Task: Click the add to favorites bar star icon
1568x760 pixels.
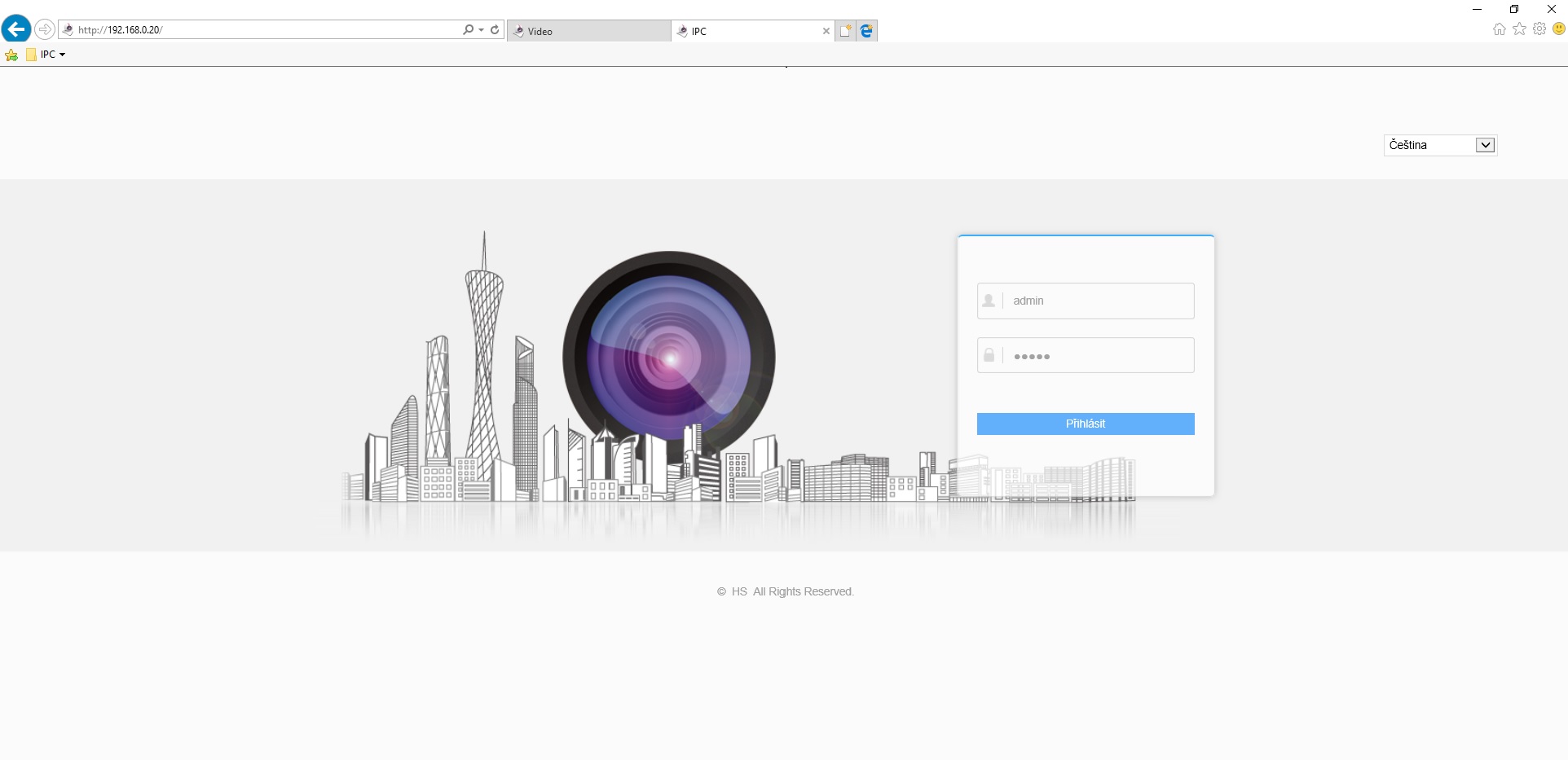Action: pyautogui.click(x=11, y=55)
